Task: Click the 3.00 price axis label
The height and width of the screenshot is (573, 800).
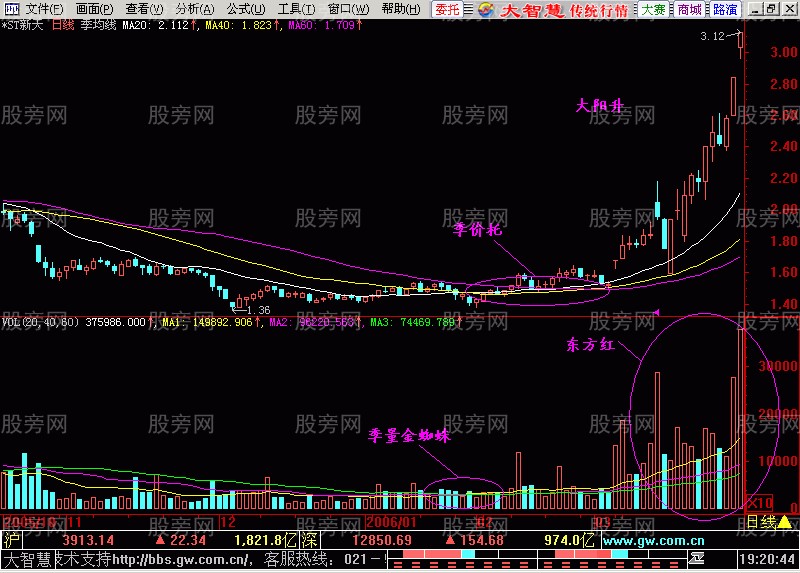Action: [x=784, y=53]
